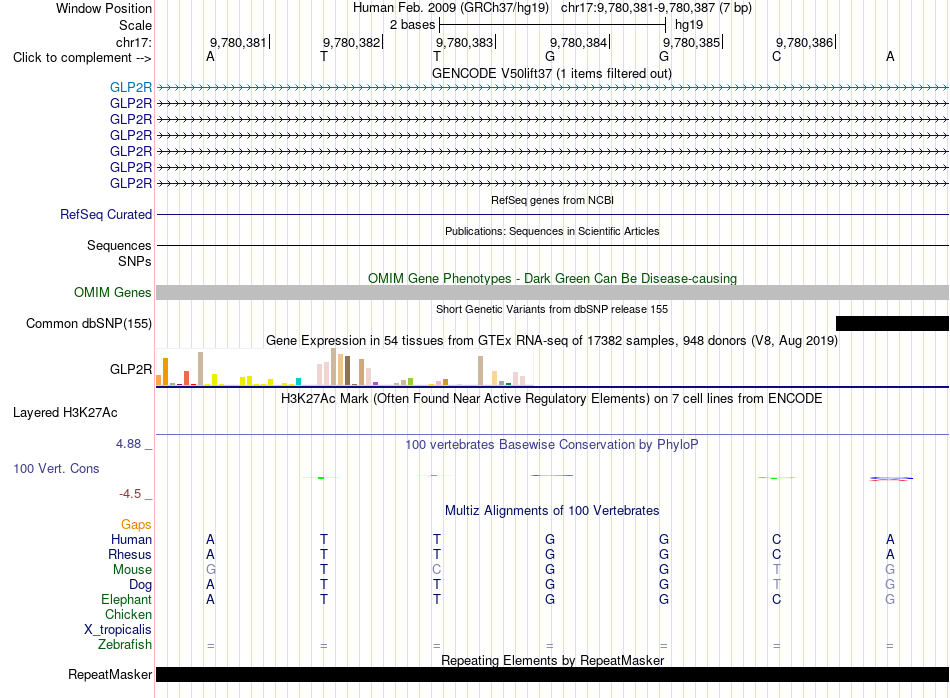Click the Chicken species label

click(128, 615)
